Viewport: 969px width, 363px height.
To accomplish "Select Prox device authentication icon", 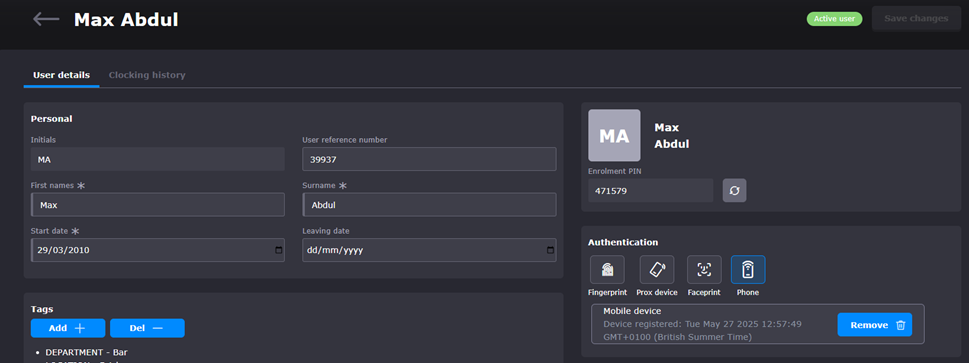I will (657, 270).
